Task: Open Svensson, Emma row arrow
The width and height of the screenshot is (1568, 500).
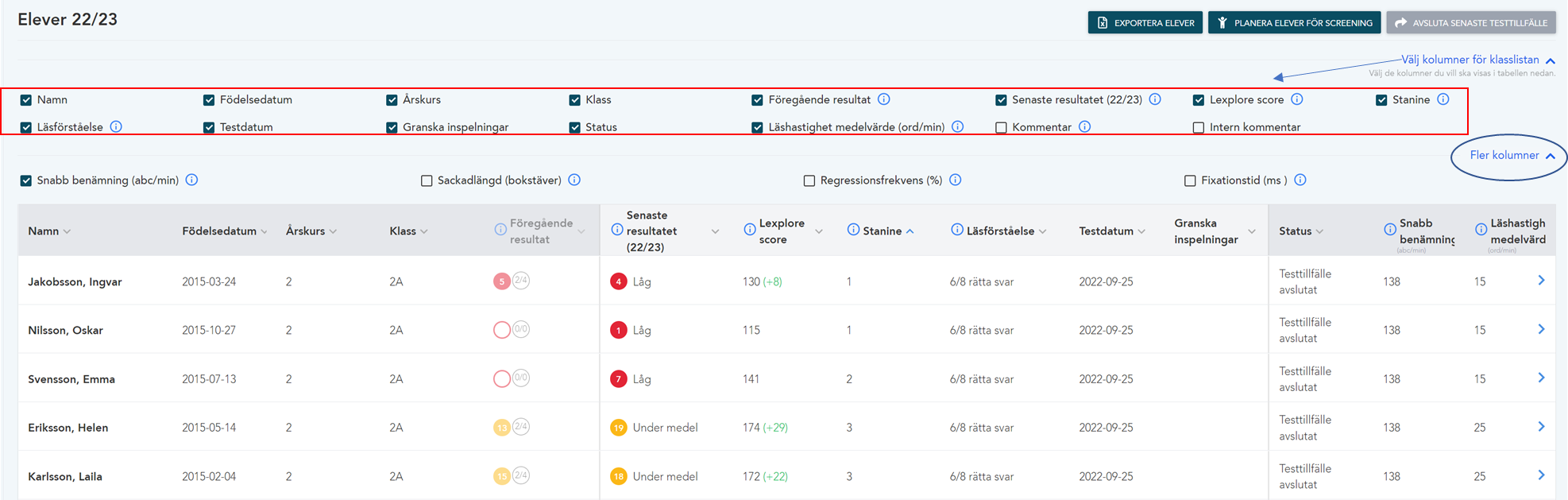Action: pyautogui.click(x=1541, y=378)
